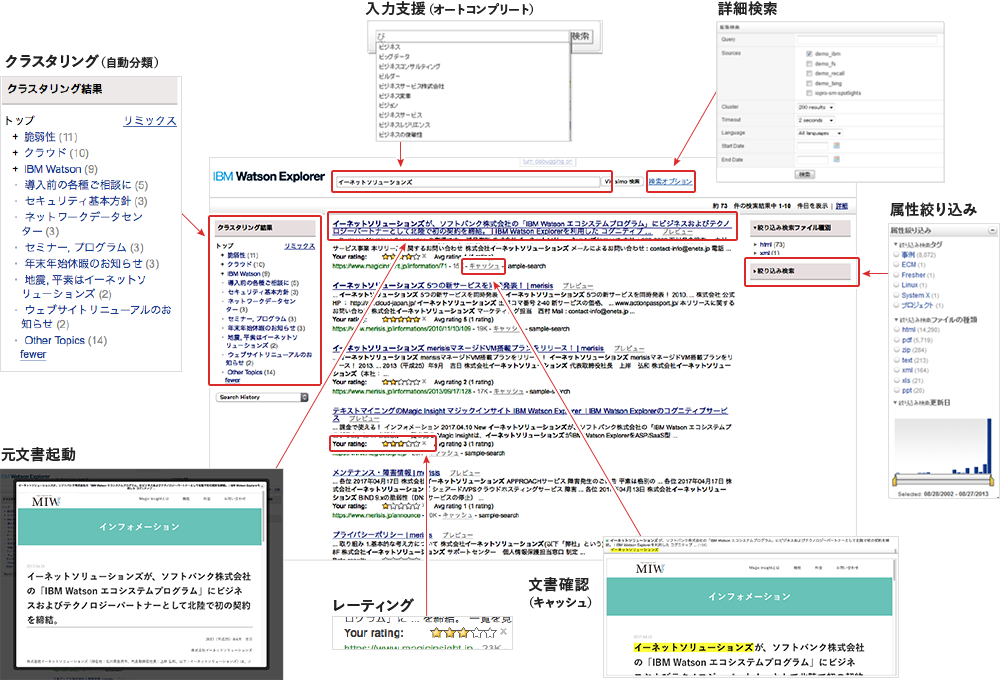Open the Search History dropdown

(262, 397)
